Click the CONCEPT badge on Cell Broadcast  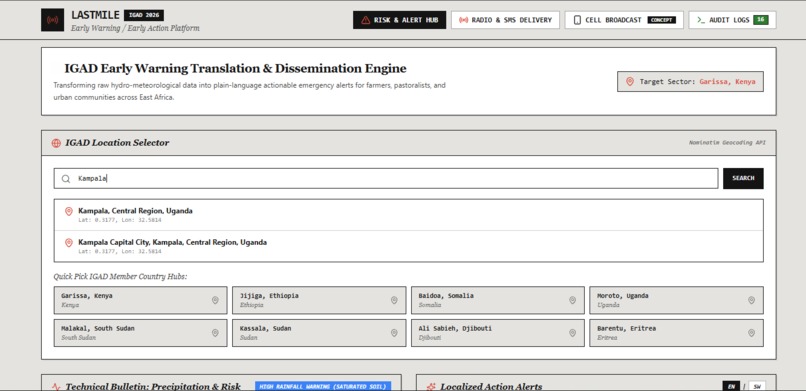click(x=662, y=20)
